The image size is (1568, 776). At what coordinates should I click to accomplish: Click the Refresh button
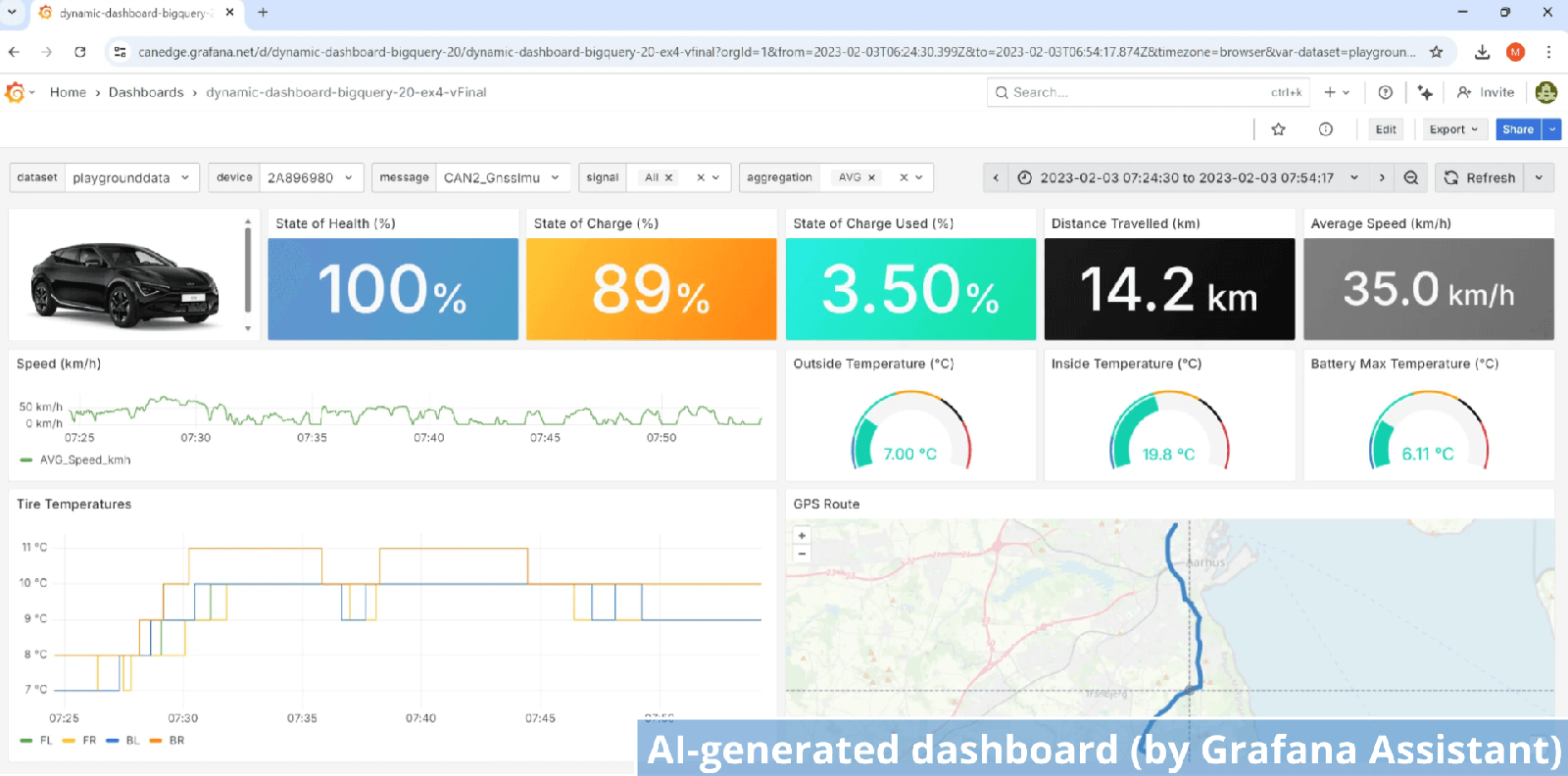pyautogui.click(x=1480, y=177)
